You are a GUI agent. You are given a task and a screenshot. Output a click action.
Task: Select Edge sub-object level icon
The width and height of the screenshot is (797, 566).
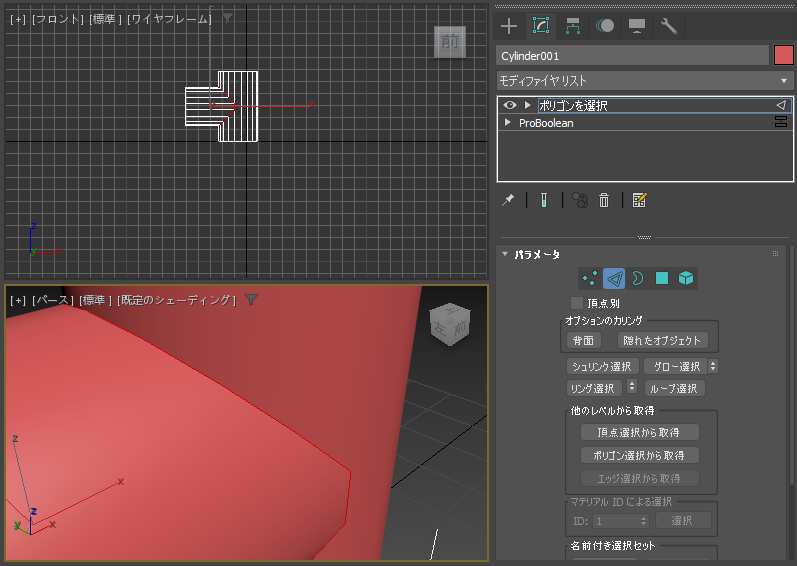(614, 278)
